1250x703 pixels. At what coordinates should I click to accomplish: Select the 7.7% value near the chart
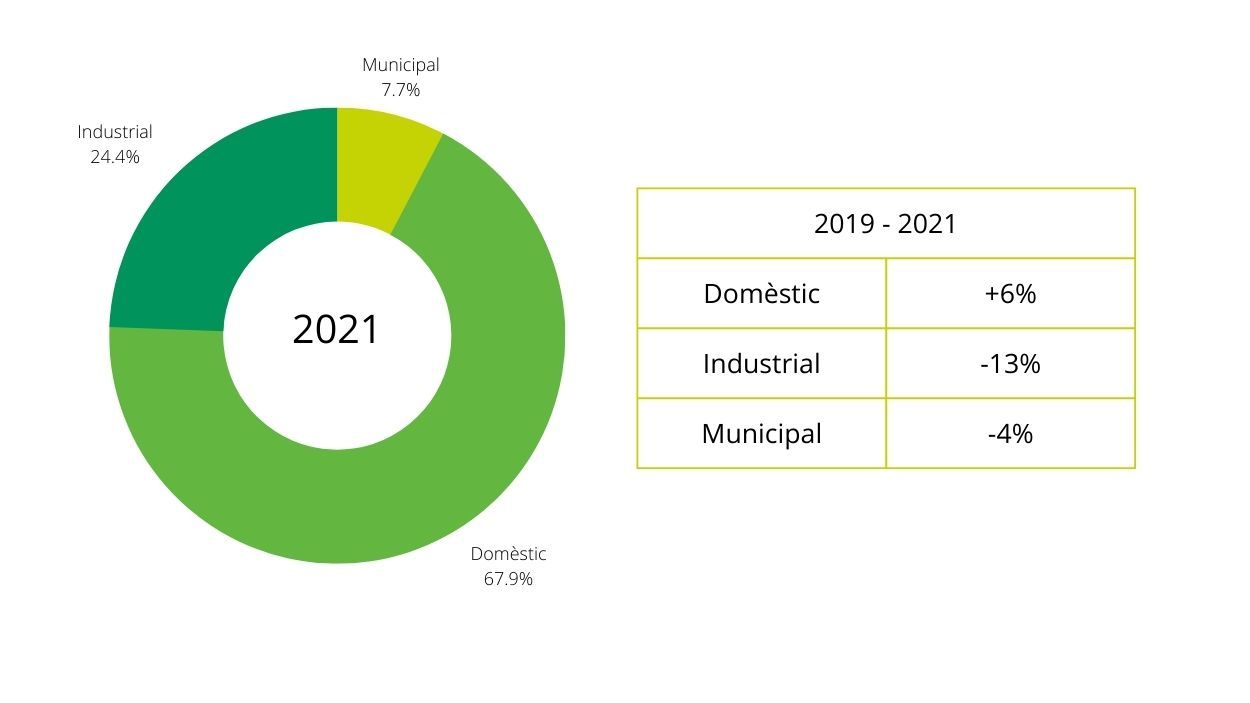coord(400,90)
